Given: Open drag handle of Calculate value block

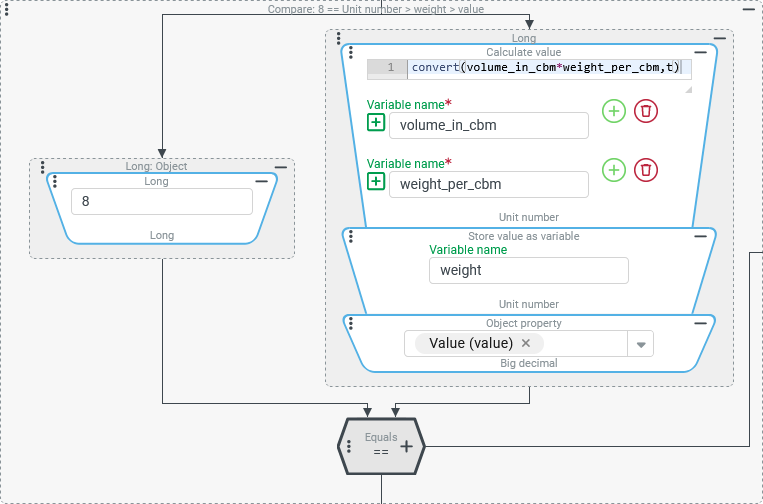Looking at the screenshot, I should pyautogui.click(x=351, y=52).
